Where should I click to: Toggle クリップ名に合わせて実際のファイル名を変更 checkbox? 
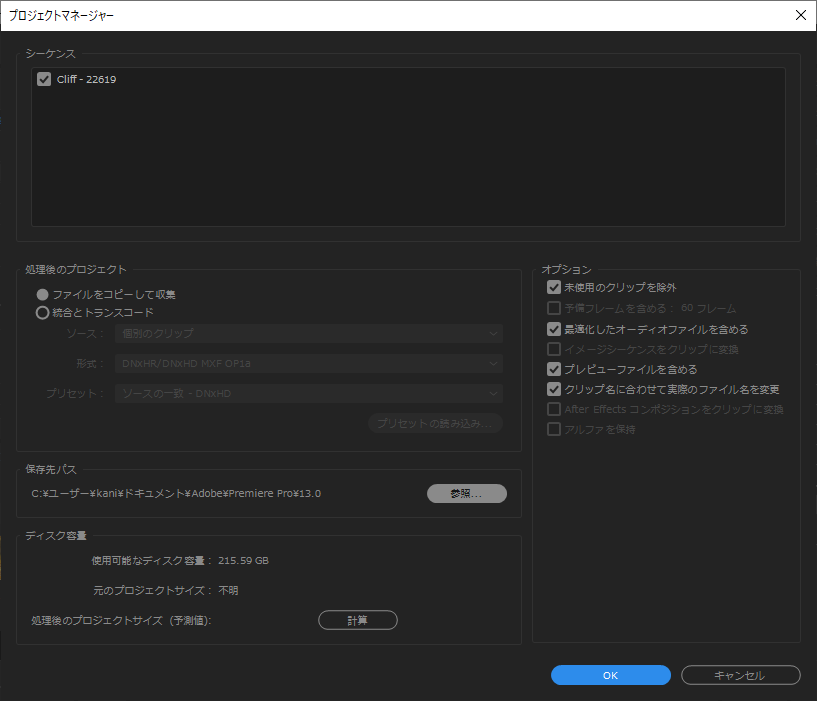click(554, 389)
